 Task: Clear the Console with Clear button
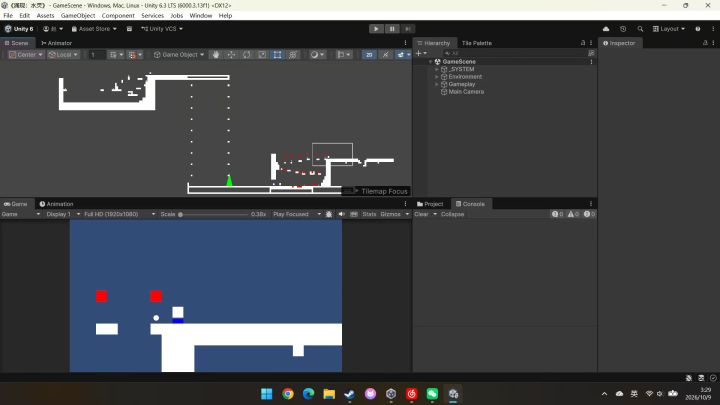pyautogui.click(x=421, y=214)
